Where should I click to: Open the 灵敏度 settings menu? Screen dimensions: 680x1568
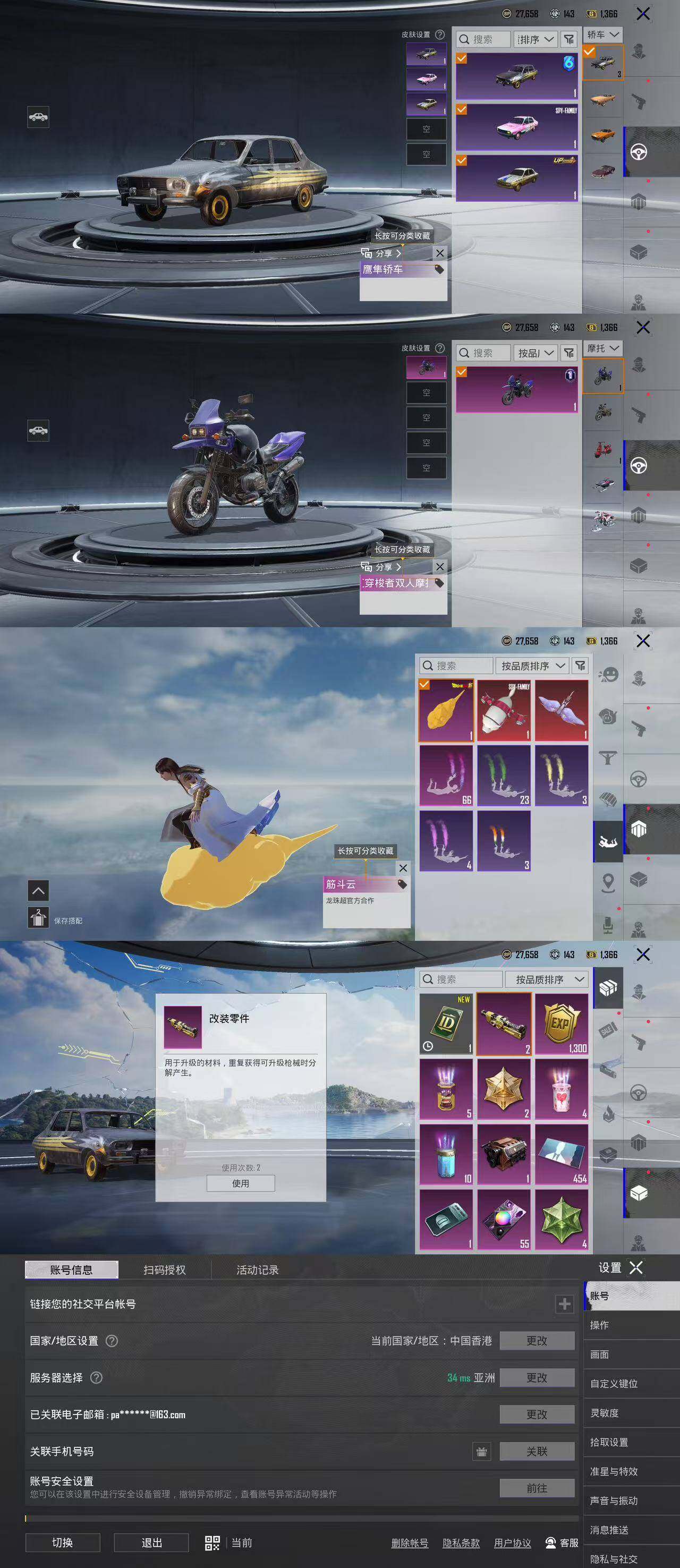pos(631,1413)
